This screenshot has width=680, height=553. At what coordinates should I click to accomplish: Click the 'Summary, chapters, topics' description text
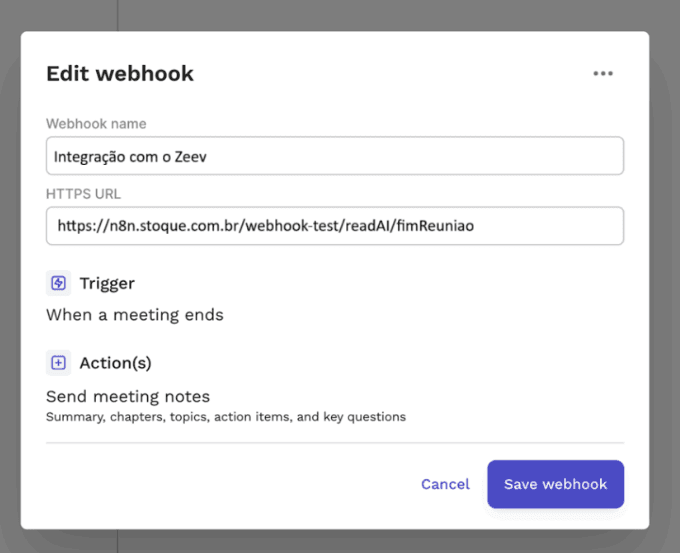click(x=225, y=416)
